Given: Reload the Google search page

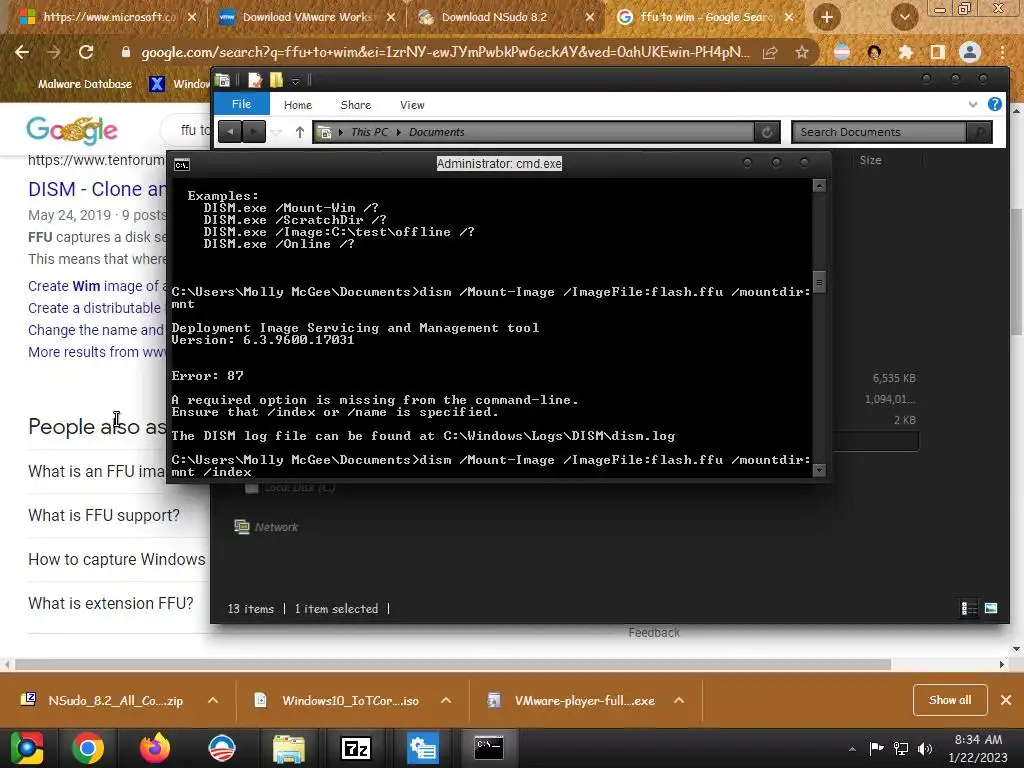Looking at the screenshot, I should coord(86,52).
